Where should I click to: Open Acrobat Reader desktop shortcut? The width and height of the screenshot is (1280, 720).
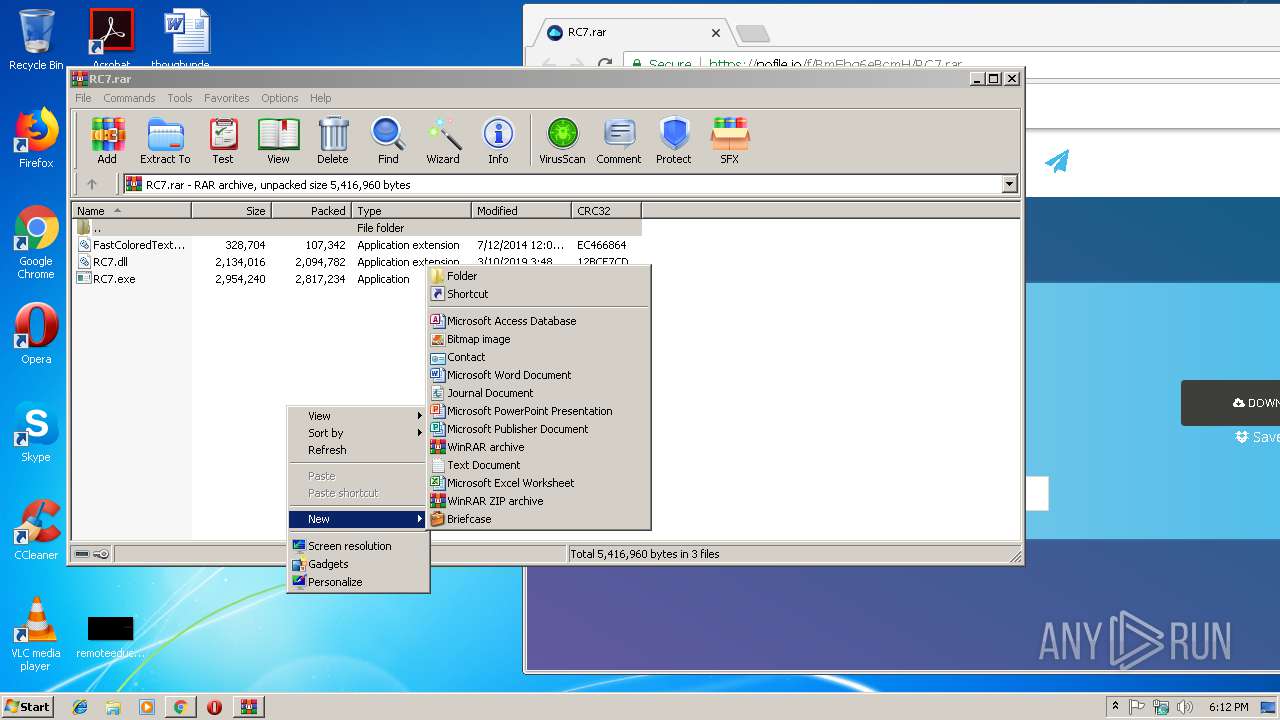coord(111,40)
